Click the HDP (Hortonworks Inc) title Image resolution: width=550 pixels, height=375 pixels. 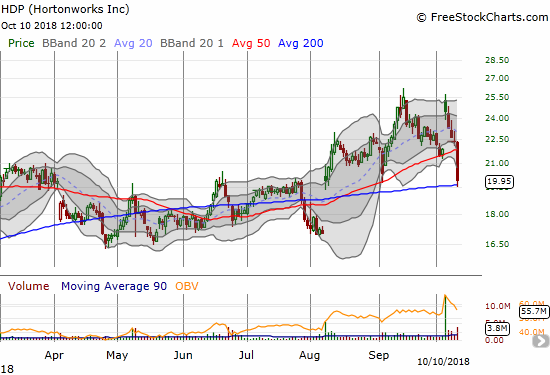pyautogui.click(x=65, y=9)
